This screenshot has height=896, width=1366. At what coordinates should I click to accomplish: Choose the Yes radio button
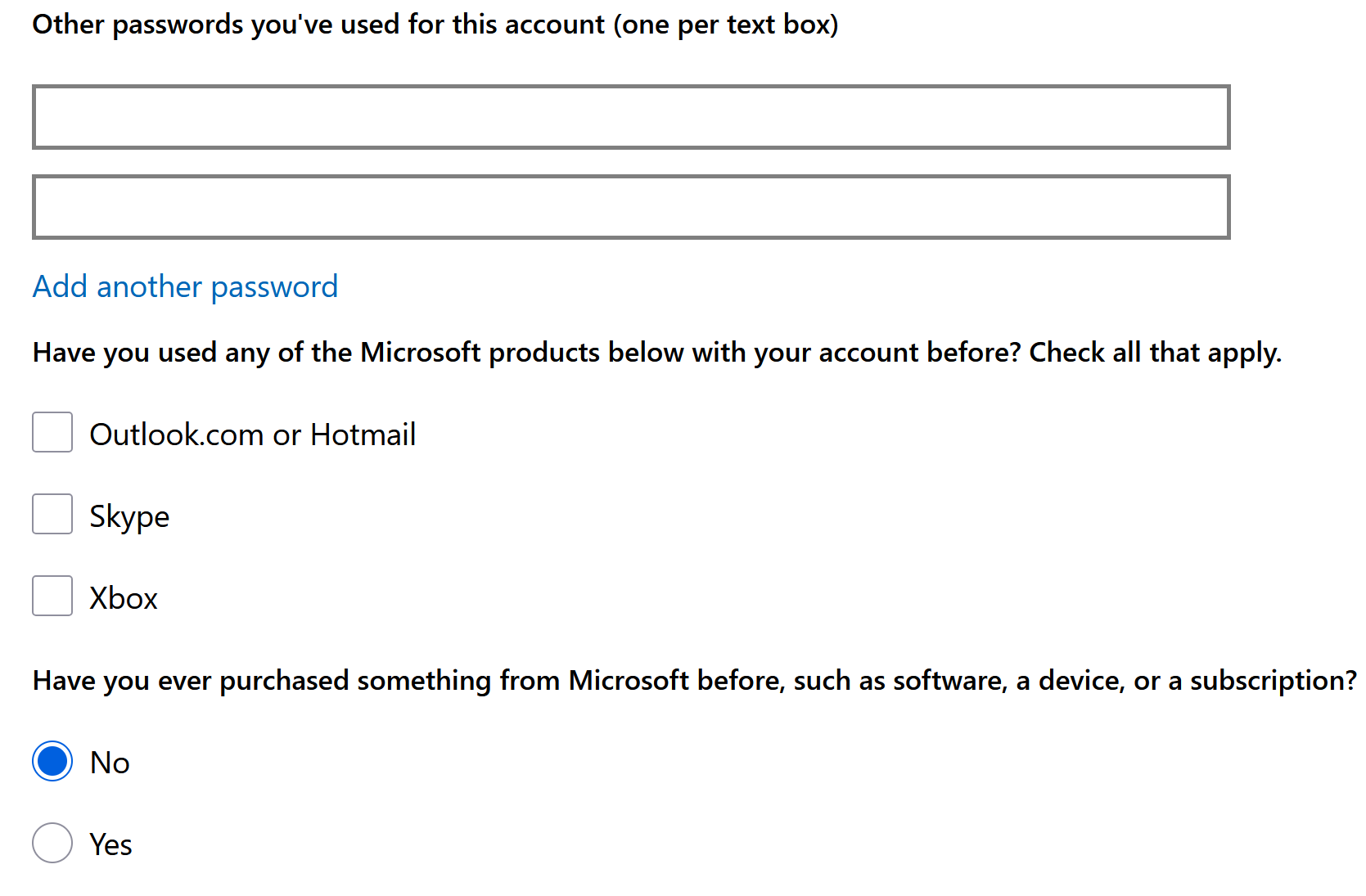(52, 844)
